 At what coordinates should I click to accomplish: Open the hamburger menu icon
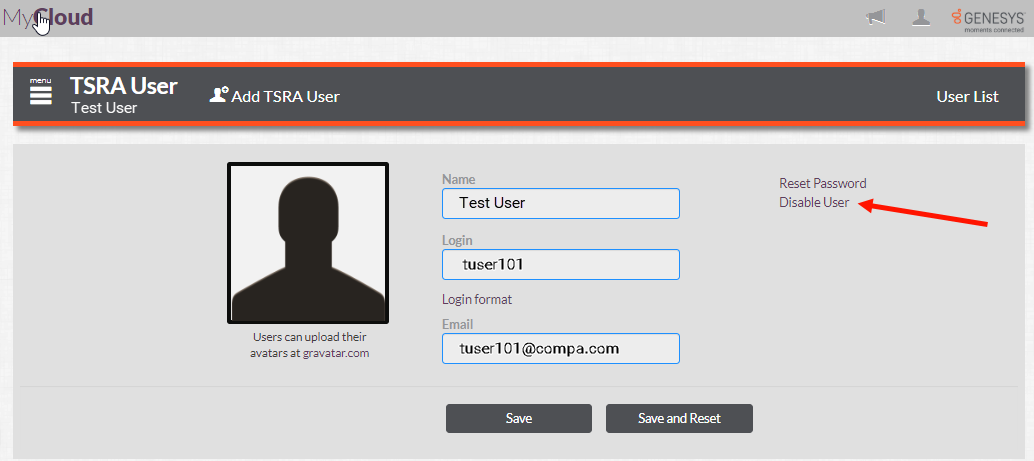point(41,94)
